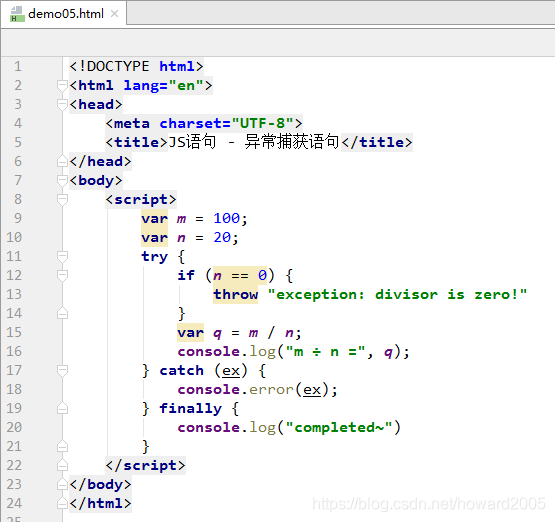Viewport: 555px width, 522px height.
Task: Click the closing body tag
Action: (101, 484)
